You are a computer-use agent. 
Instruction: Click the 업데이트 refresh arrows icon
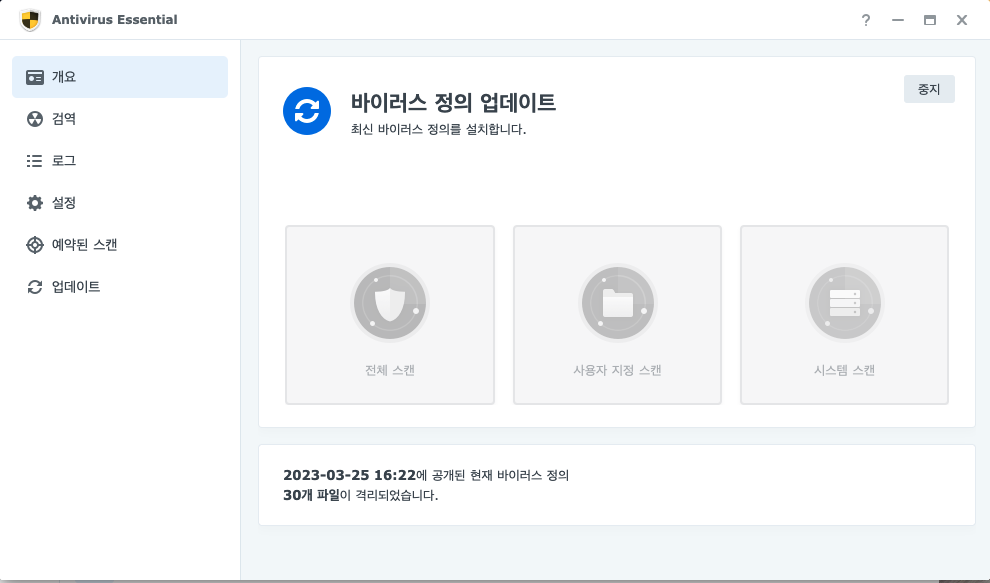(35, 287)
